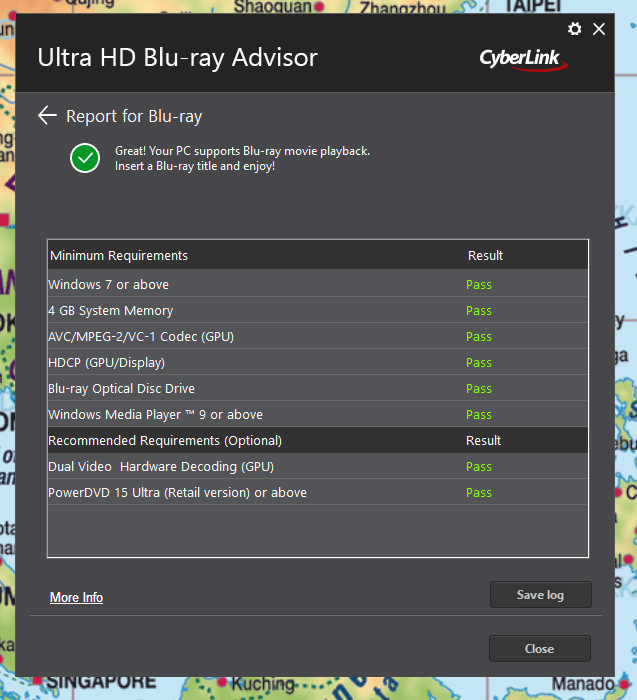Click Pass result for PowerDVD 15 Ultra
The width and height of the screenshot is (637, 700).
(x=479, y=493)
